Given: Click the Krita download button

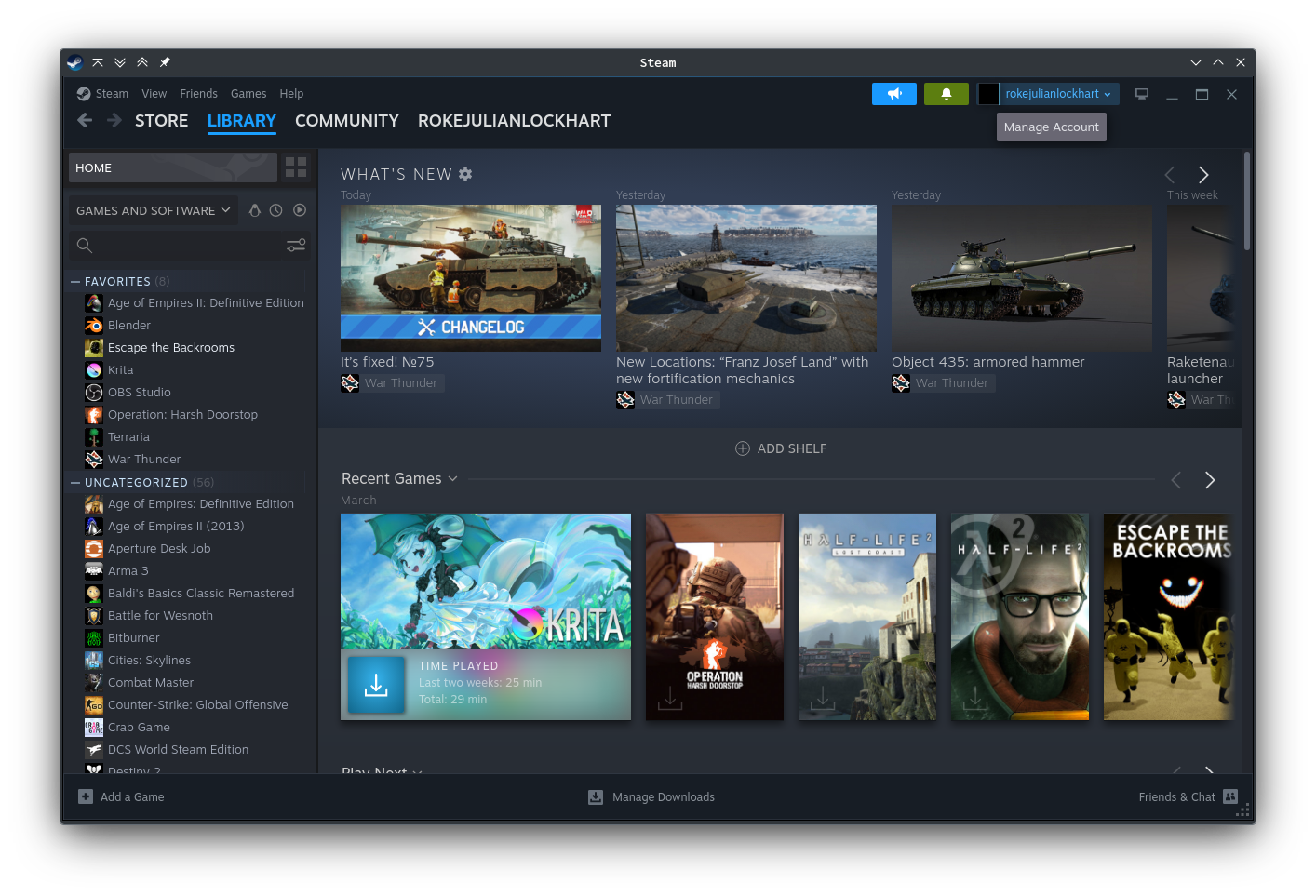Looking at the screenshot, I should [376, 685].
